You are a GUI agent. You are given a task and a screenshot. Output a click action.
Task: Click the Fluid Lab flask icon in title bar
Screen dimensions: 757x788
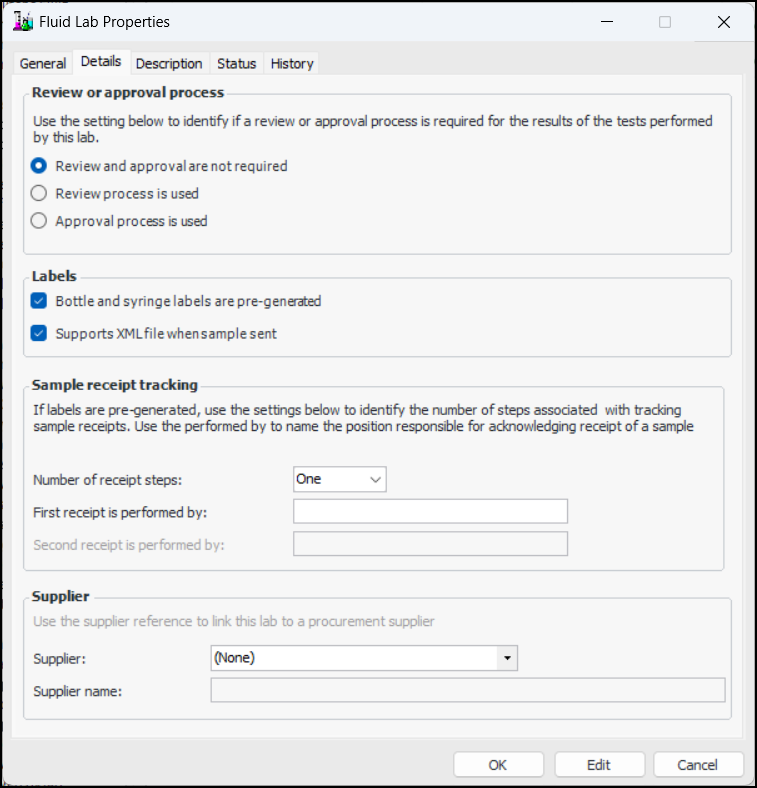(x=22, y=22)
